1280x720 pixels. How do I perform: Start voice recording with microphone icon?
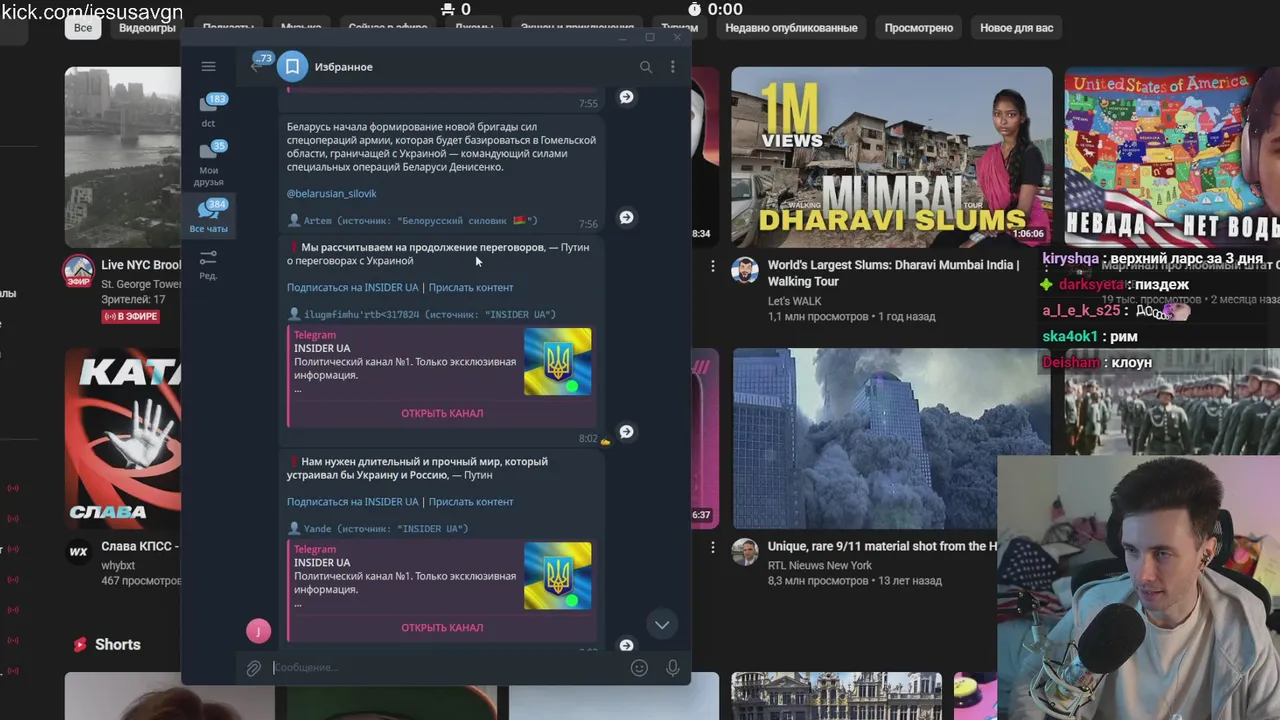tap(672, 668)
